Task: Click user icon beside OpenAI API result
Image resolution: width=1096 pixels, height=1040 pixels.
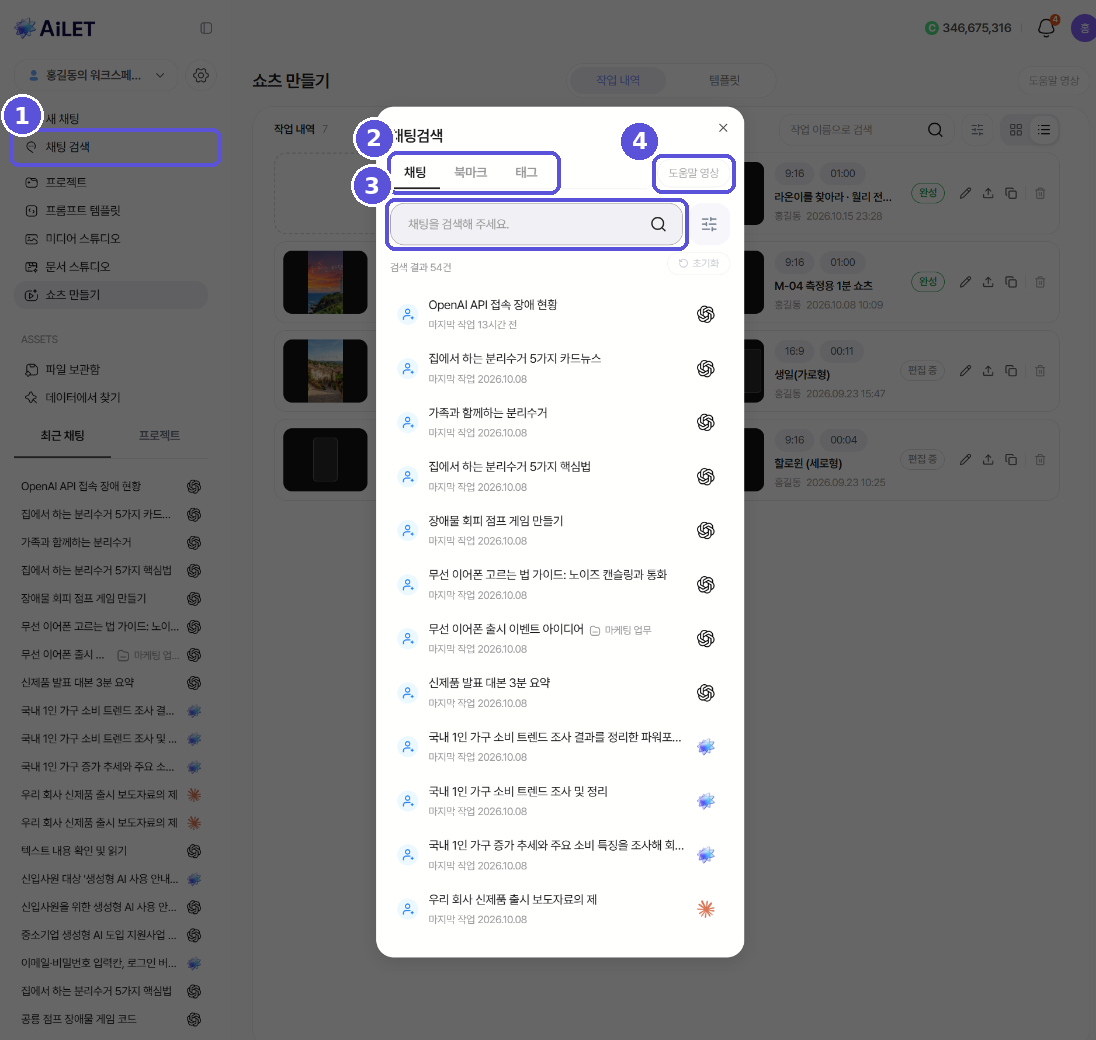Action: pos(408,315)
